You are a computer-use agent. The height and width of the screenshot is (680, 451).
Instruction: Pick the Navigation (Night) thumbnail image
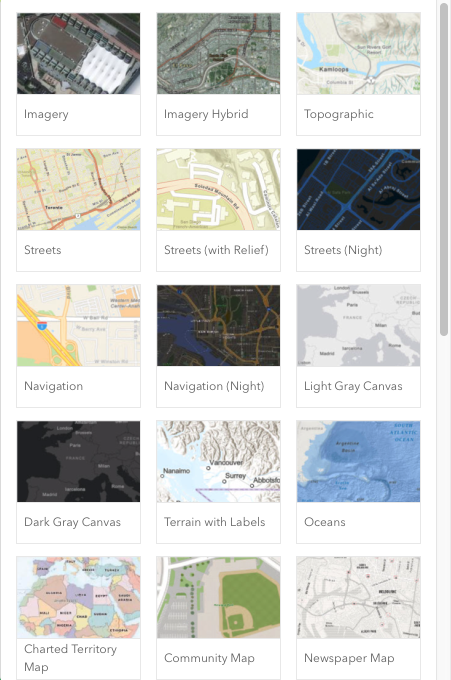[x=219, y=326]
